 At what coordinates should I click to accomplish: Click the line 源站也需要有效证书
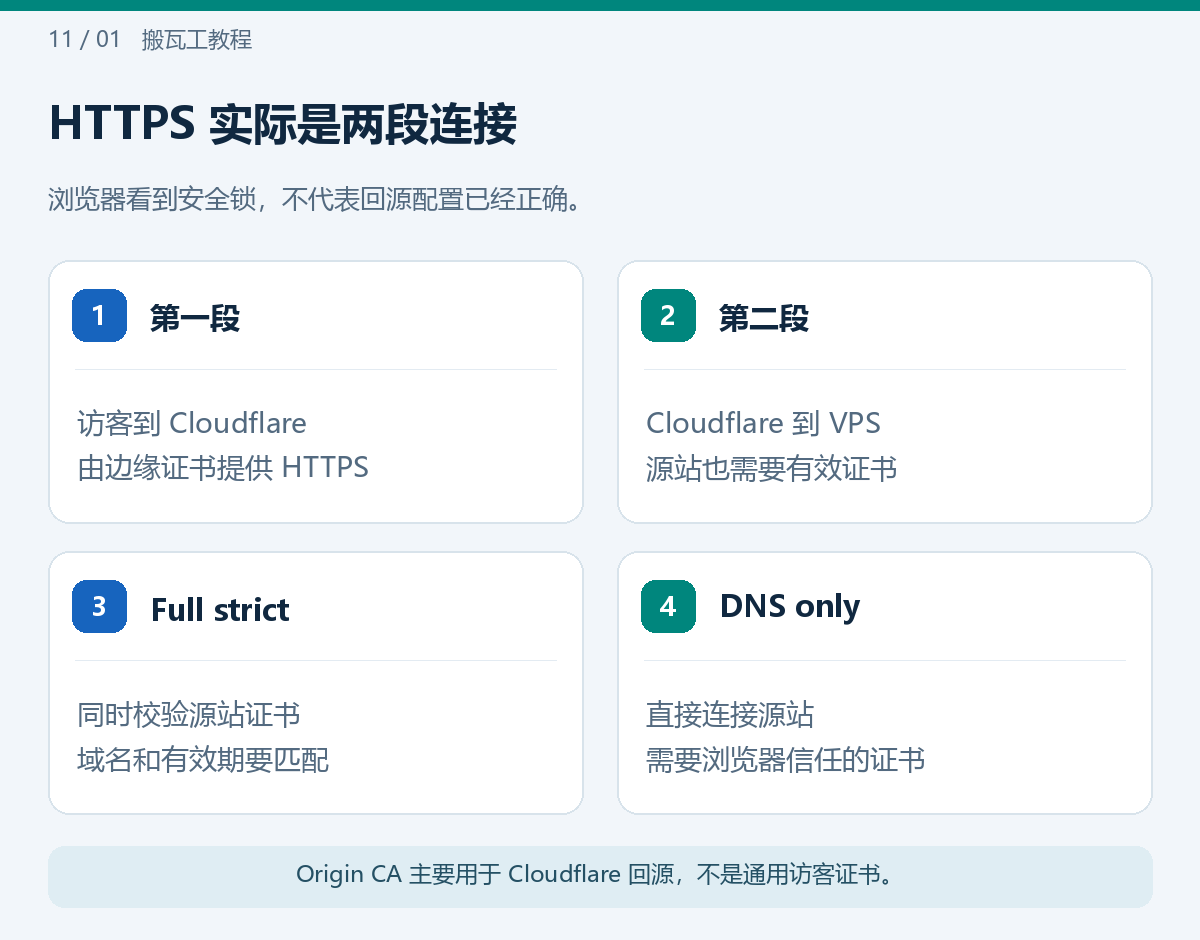point(771,467)
